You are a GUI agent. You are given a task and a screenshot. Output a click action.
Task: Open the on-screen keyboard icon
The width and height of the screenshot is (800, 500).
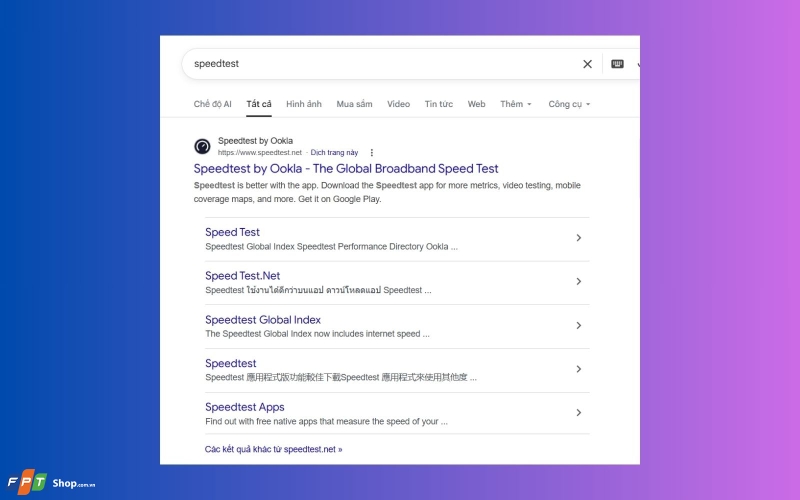[x=617, y=64]
